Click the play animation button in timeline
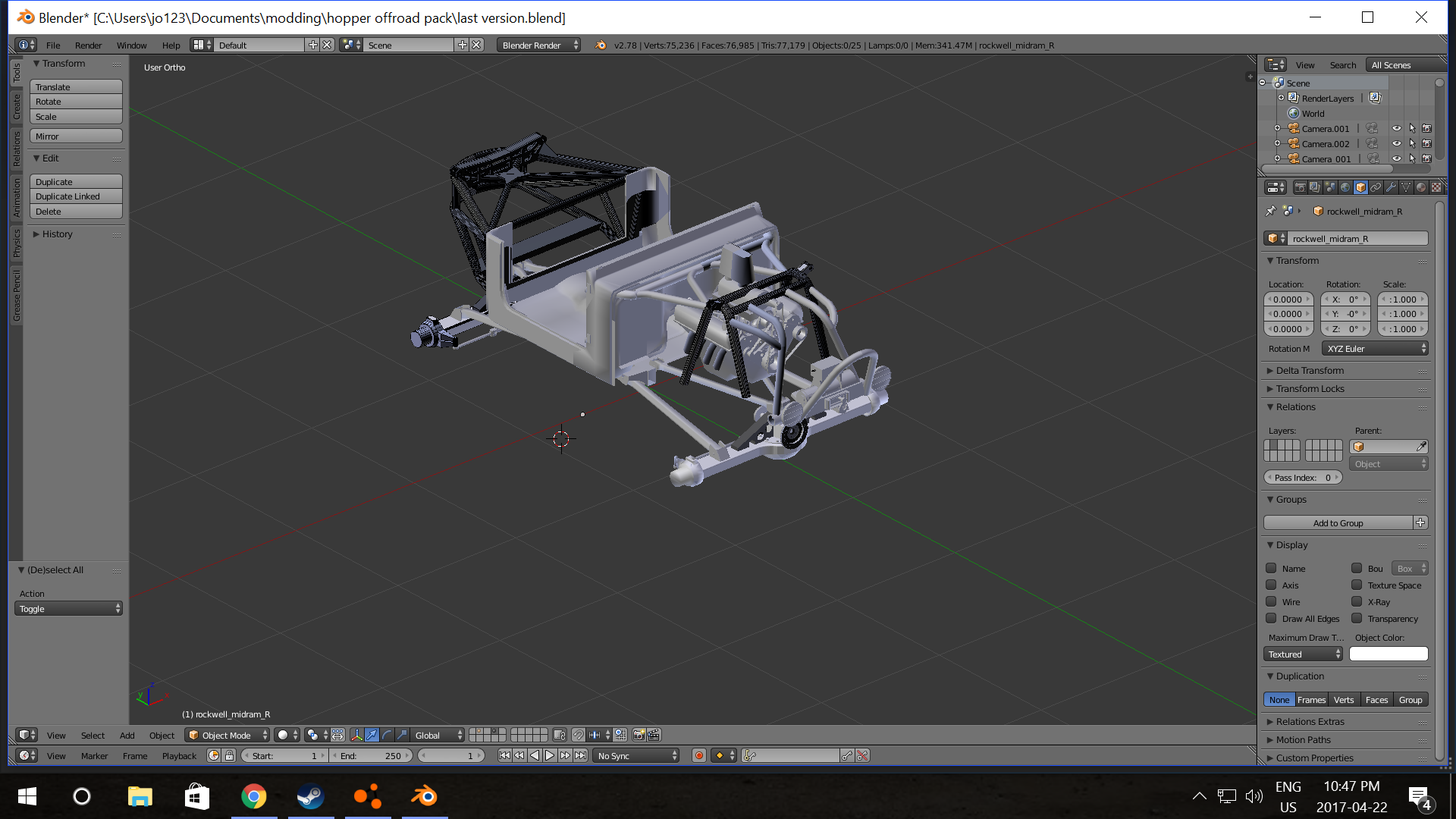1456x819 pixels. click(x=550, y=755)
